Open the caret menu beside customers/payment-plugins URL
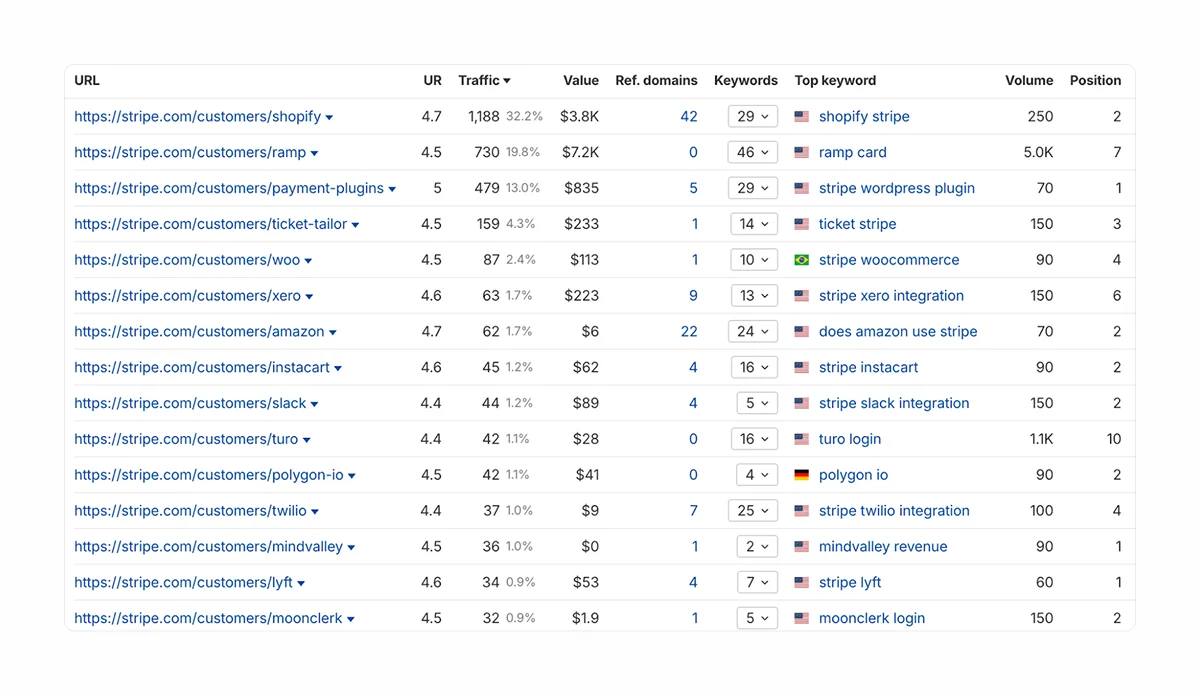Image resolution: width=1200 pixels, height=696 pixels. point(392,189)
